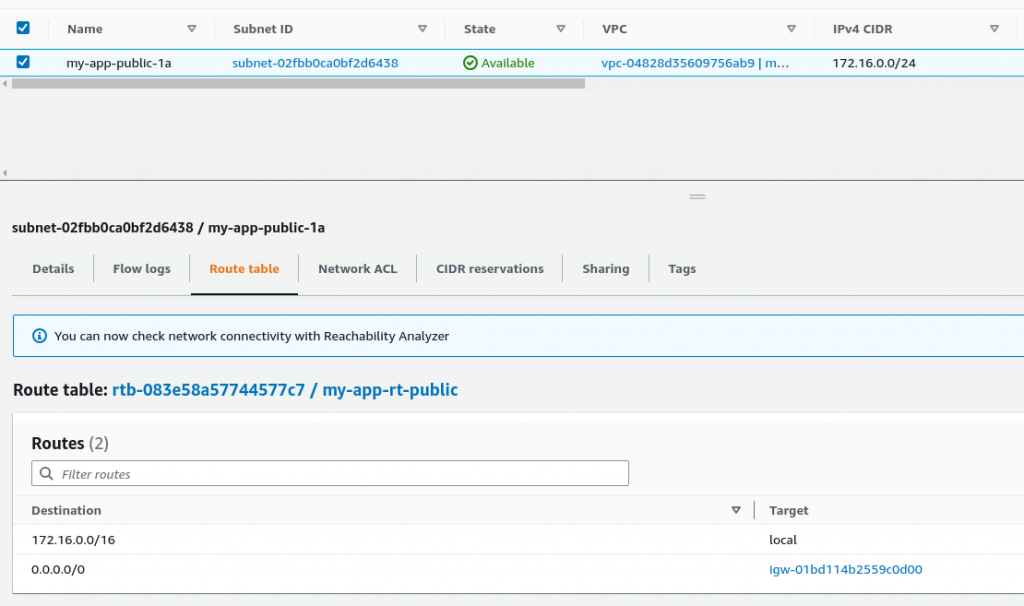Screen dimensions: 1024x606
Task: Sort routes by Destination column arrow
Action: click(x=736, y=510)
